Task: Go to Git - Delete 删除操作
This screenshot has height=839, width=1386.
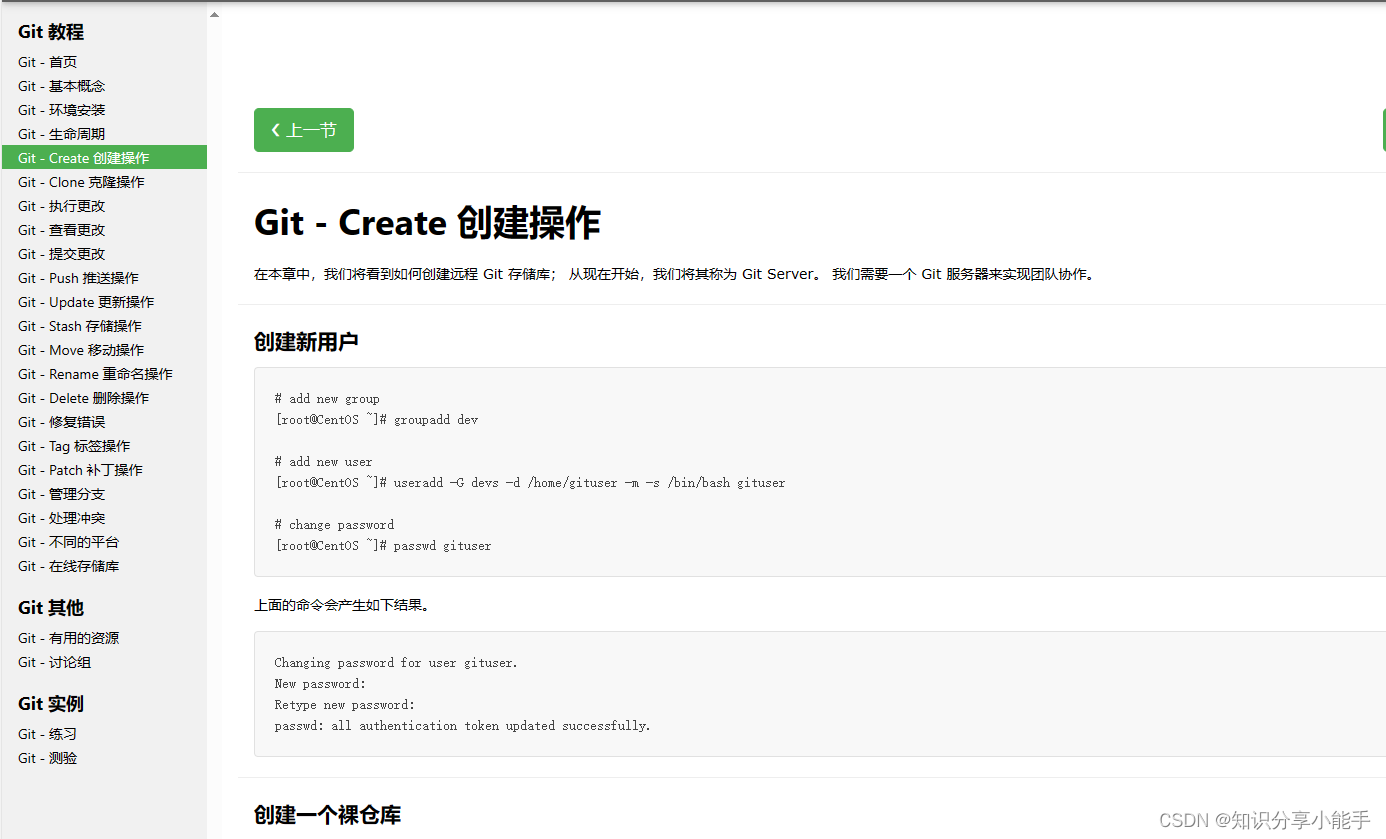Action: 83,398
